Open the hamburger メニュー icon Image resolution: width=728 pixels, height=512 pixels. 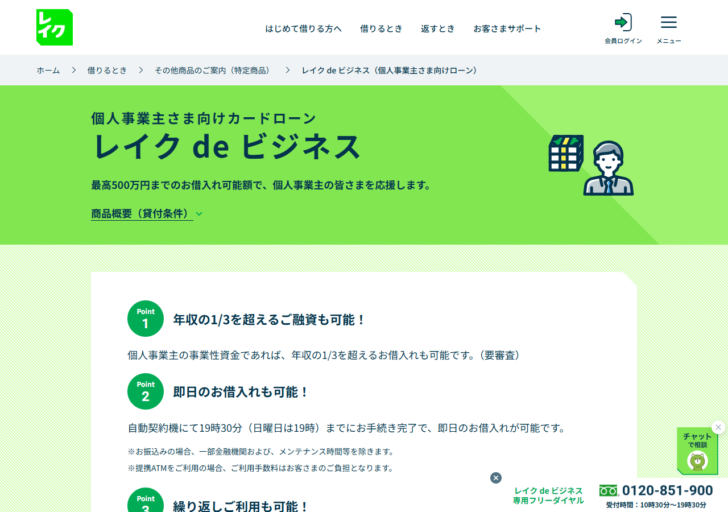tap(669, 29)
